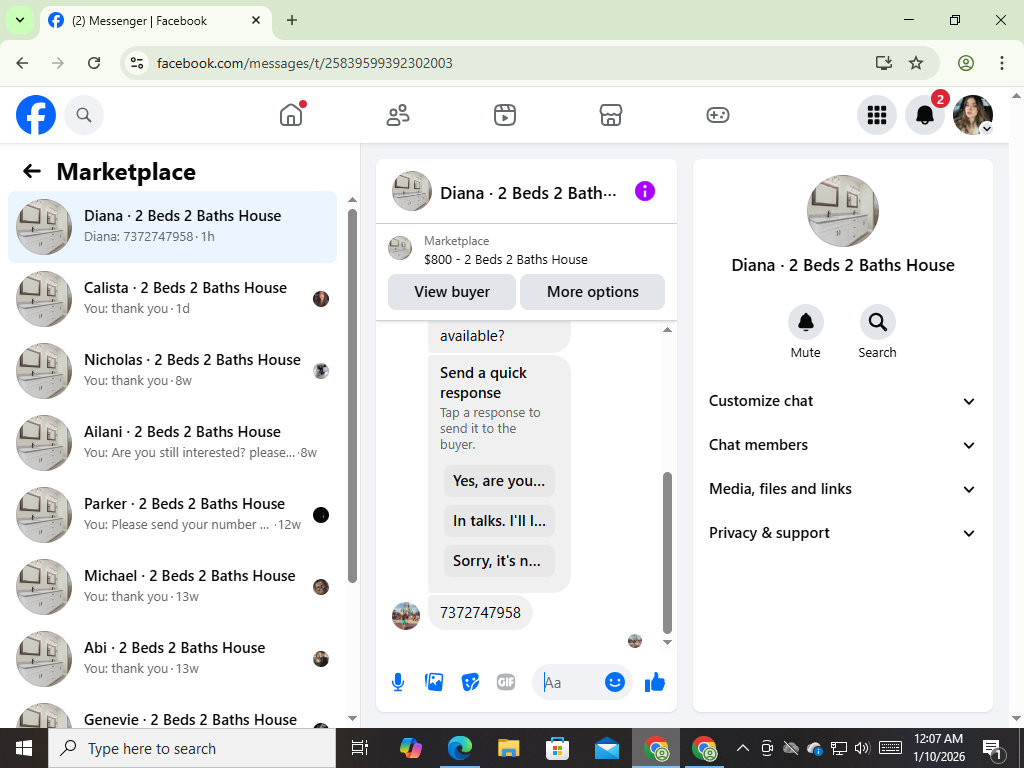Show hidden system tray icons chevron
1024x768 pixels.
743,748
